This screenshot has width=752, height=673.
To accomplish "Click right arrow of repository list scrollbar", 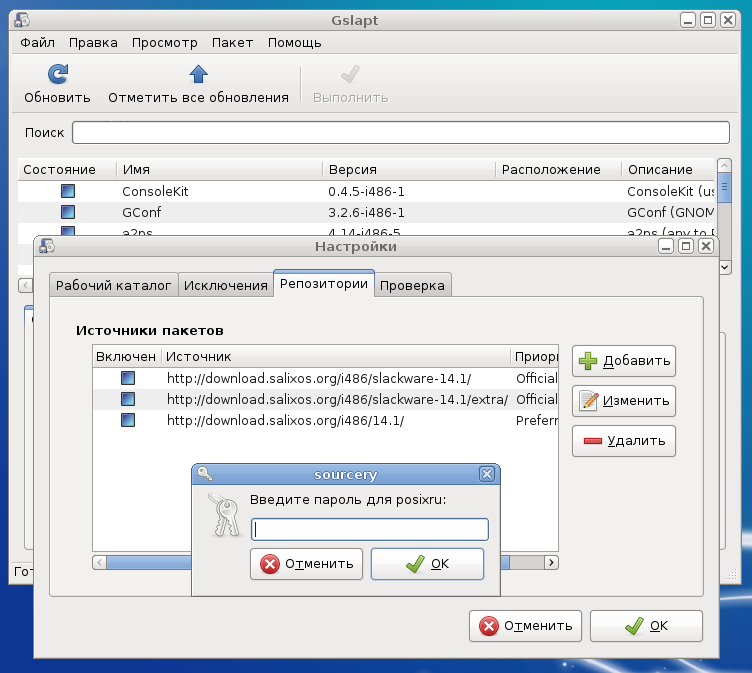I will [552, 562].
